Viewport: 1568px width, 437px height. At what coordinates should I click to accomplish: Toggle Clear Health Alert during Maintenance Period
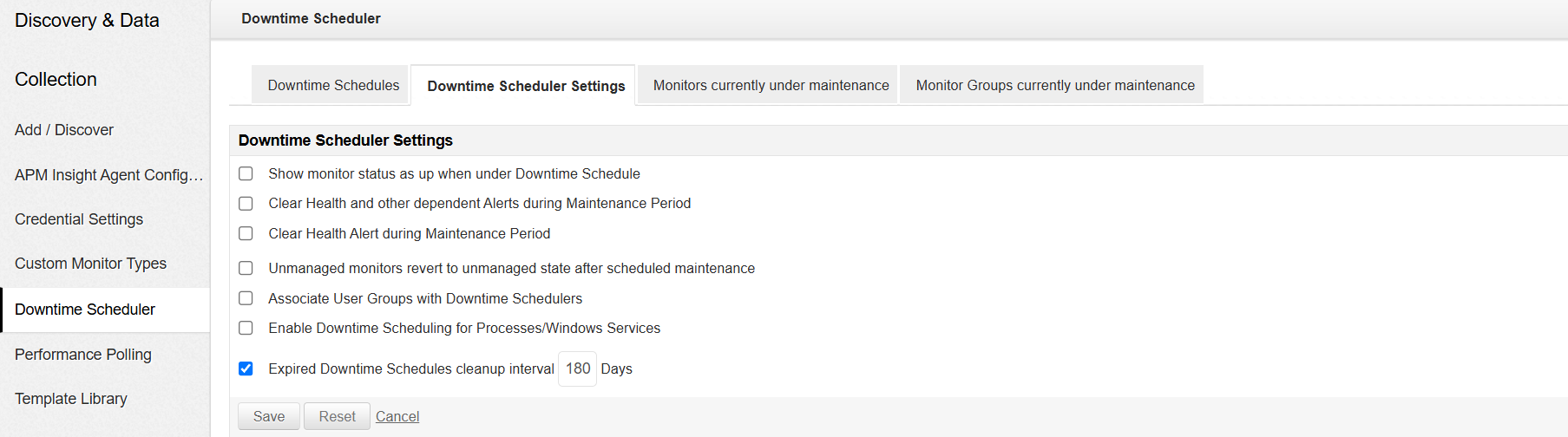246,234
